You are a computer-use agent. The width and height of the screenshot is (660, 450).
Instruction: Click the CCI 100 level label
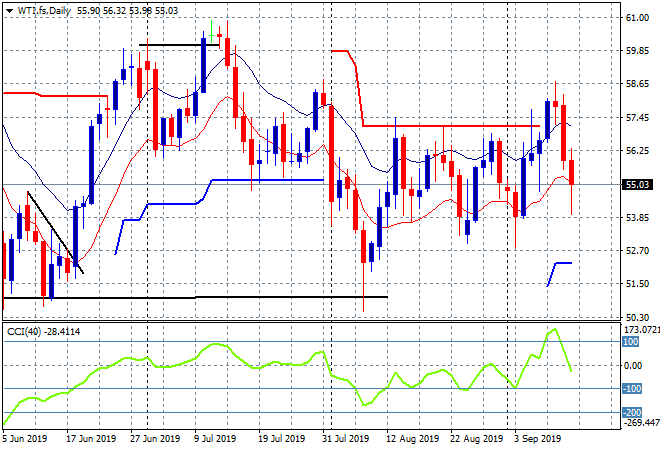[631, 341]
